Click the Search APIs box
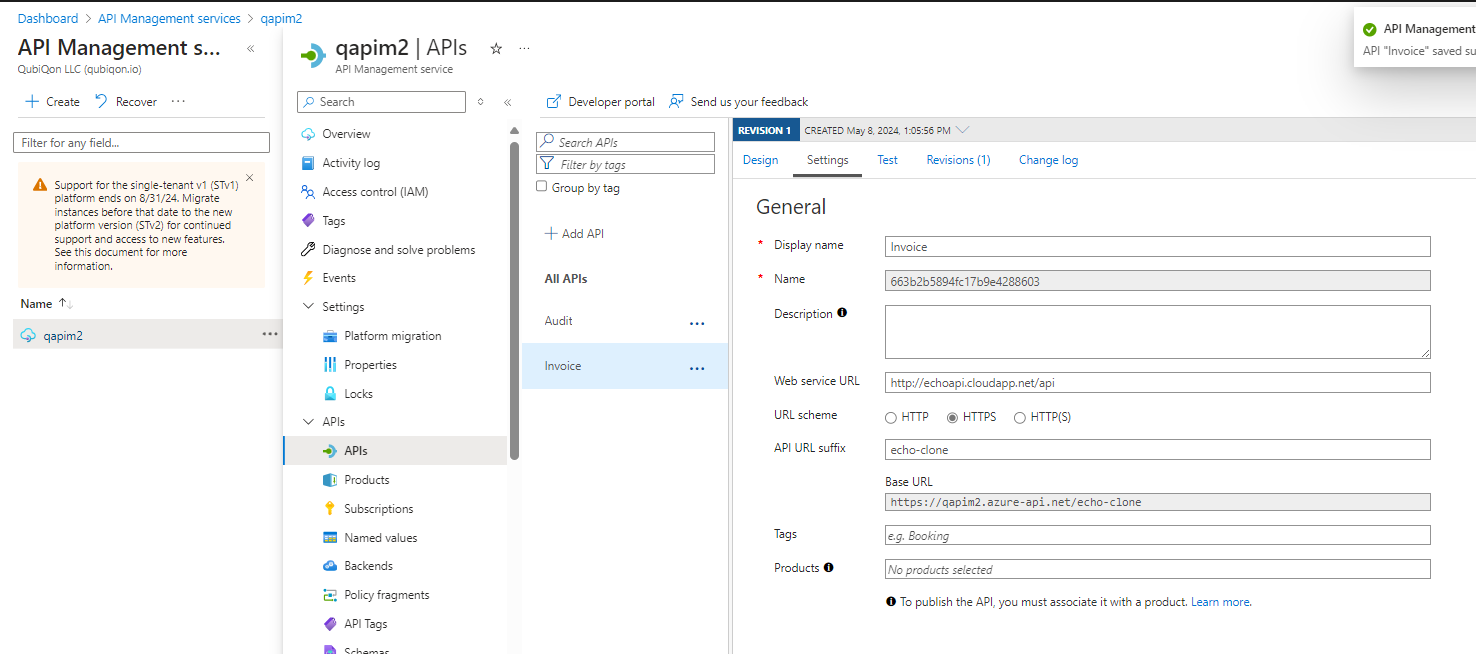 (x=626, y=142)
